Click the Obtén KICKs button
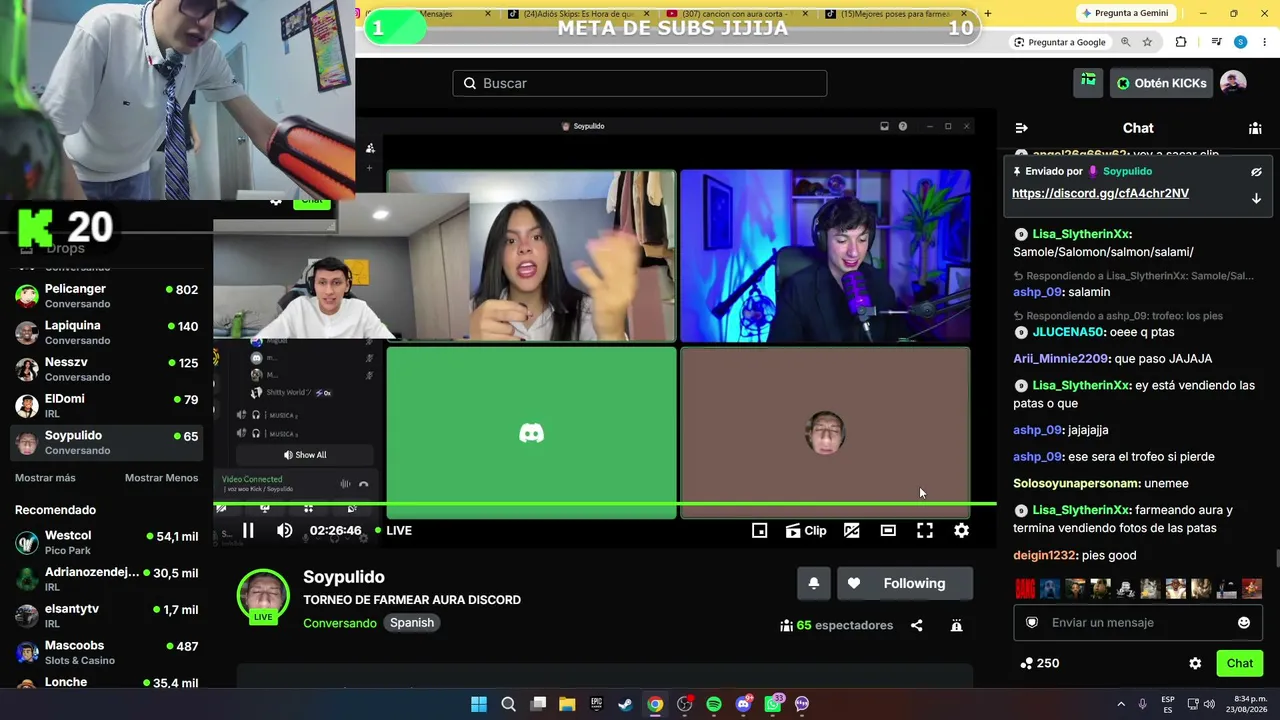The image size is (1280, 720). click(1161, 83)
